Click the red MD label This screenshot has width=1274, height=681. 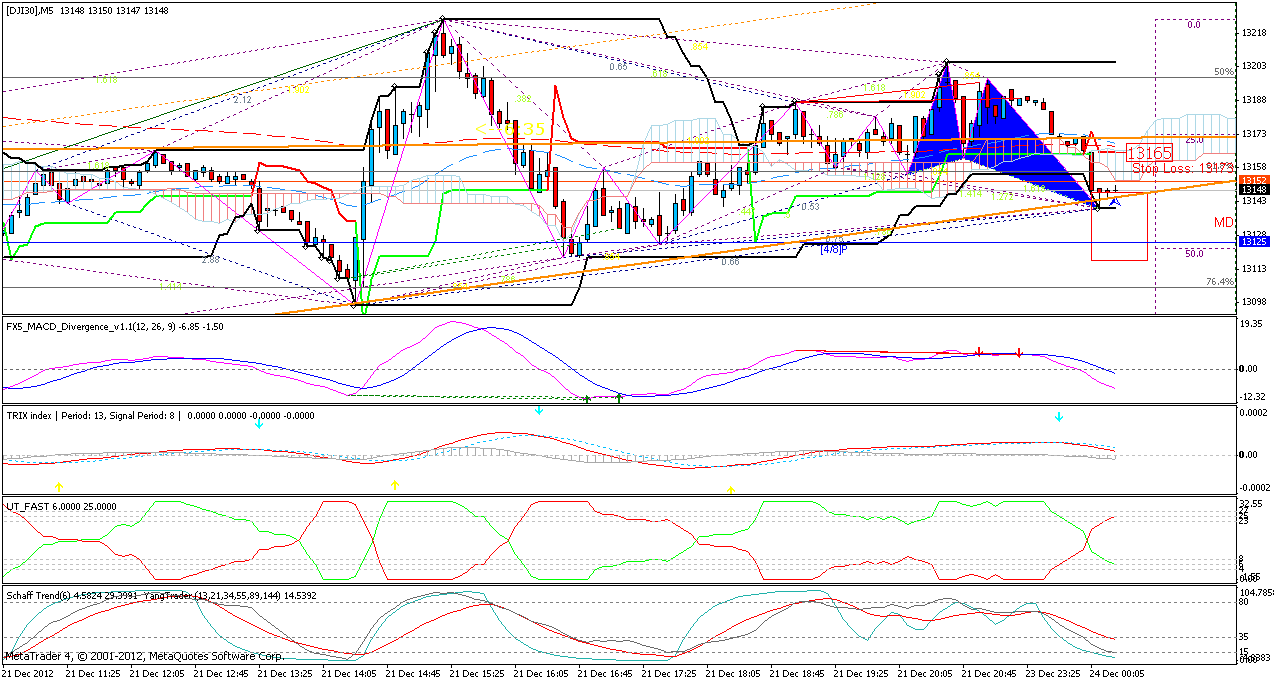click(x=1223, y=222)
